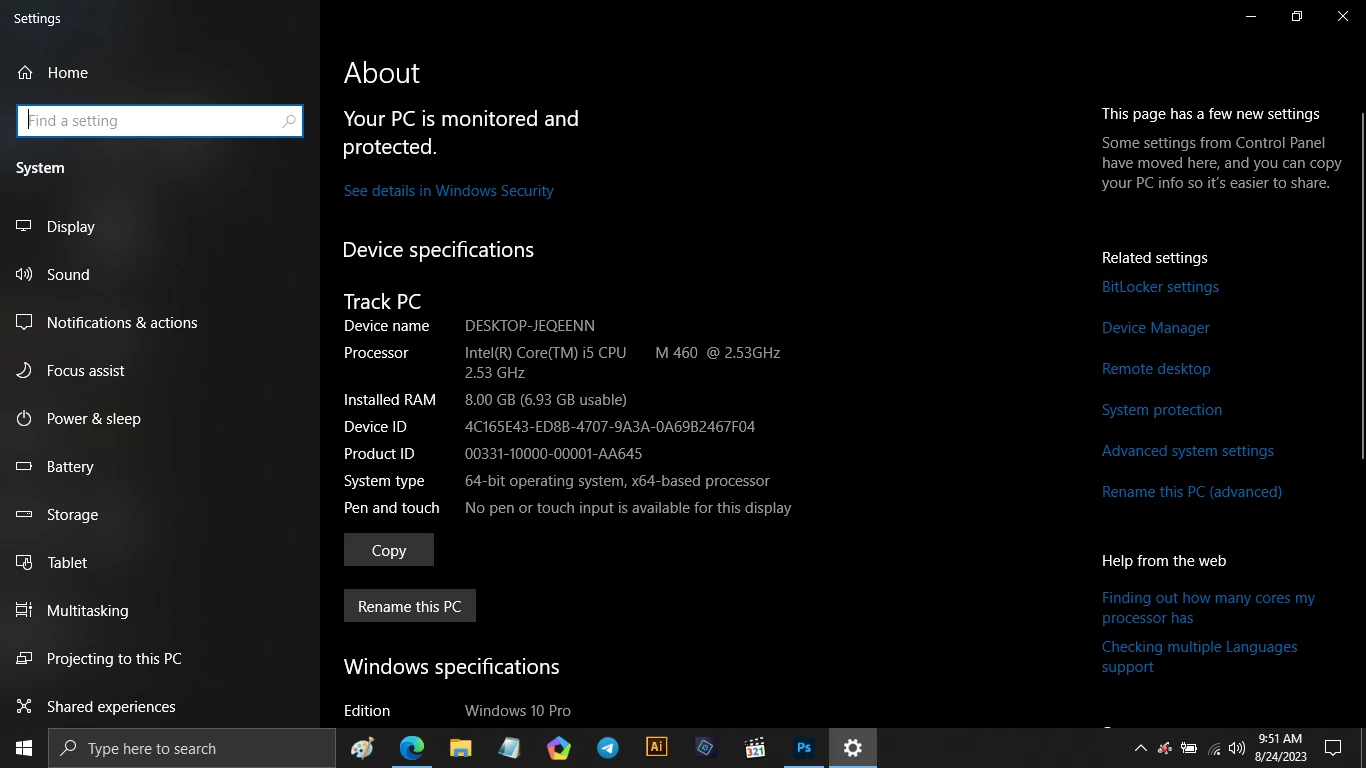Click the Copy button under device specifications

389,550
